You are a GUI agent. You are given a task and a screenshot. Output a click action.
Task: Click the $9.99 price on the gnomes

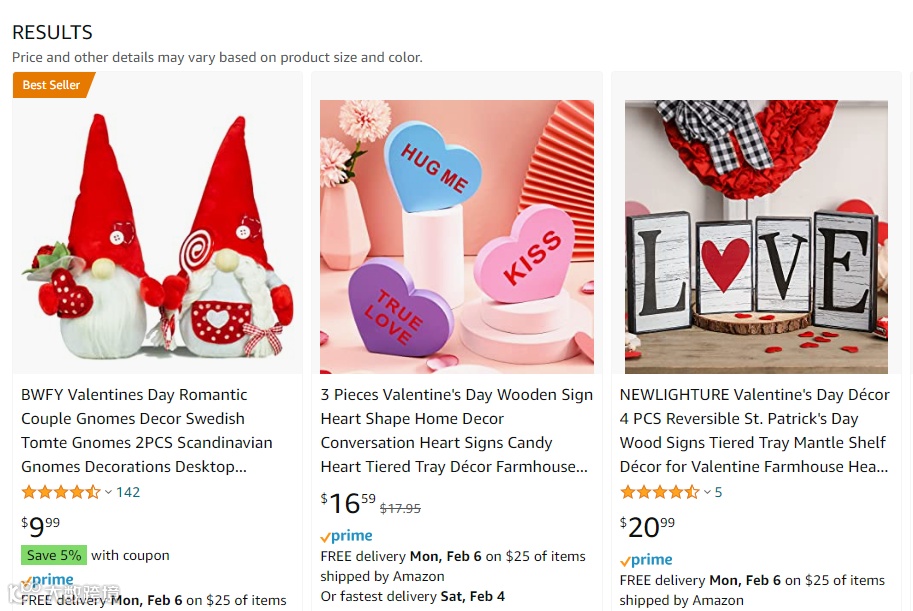click(x=41, y=525)
